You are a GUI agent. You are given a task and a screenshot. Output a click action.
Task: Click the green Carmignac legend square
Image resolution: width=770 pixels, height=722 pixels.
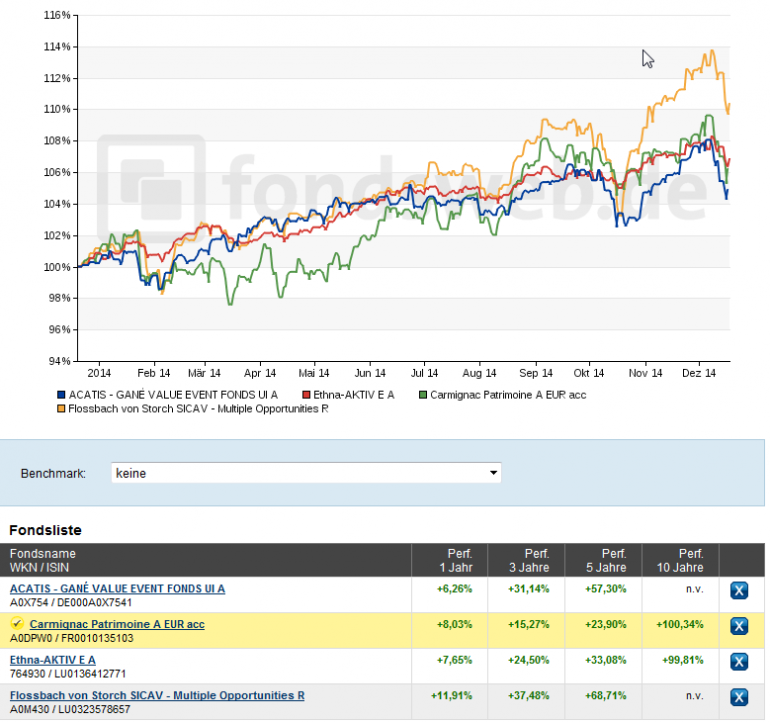point(423,396)
